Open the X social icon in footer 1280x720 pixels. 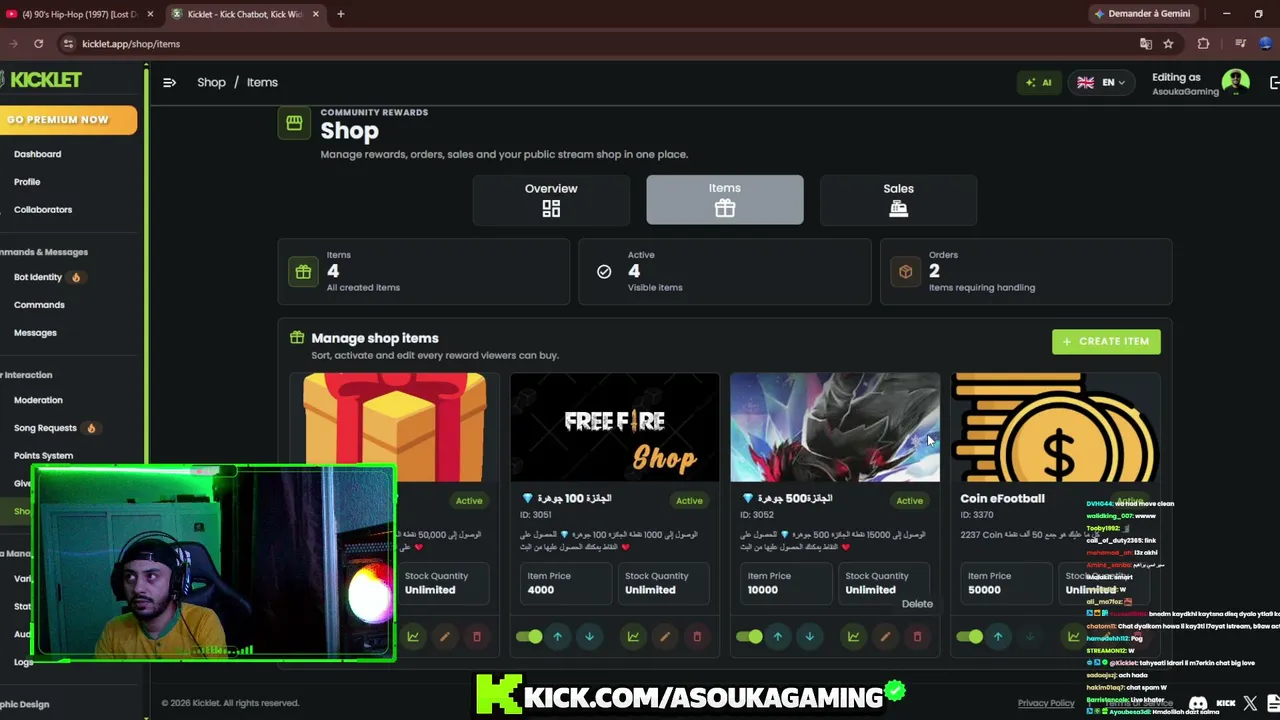tap(1250, 703)
